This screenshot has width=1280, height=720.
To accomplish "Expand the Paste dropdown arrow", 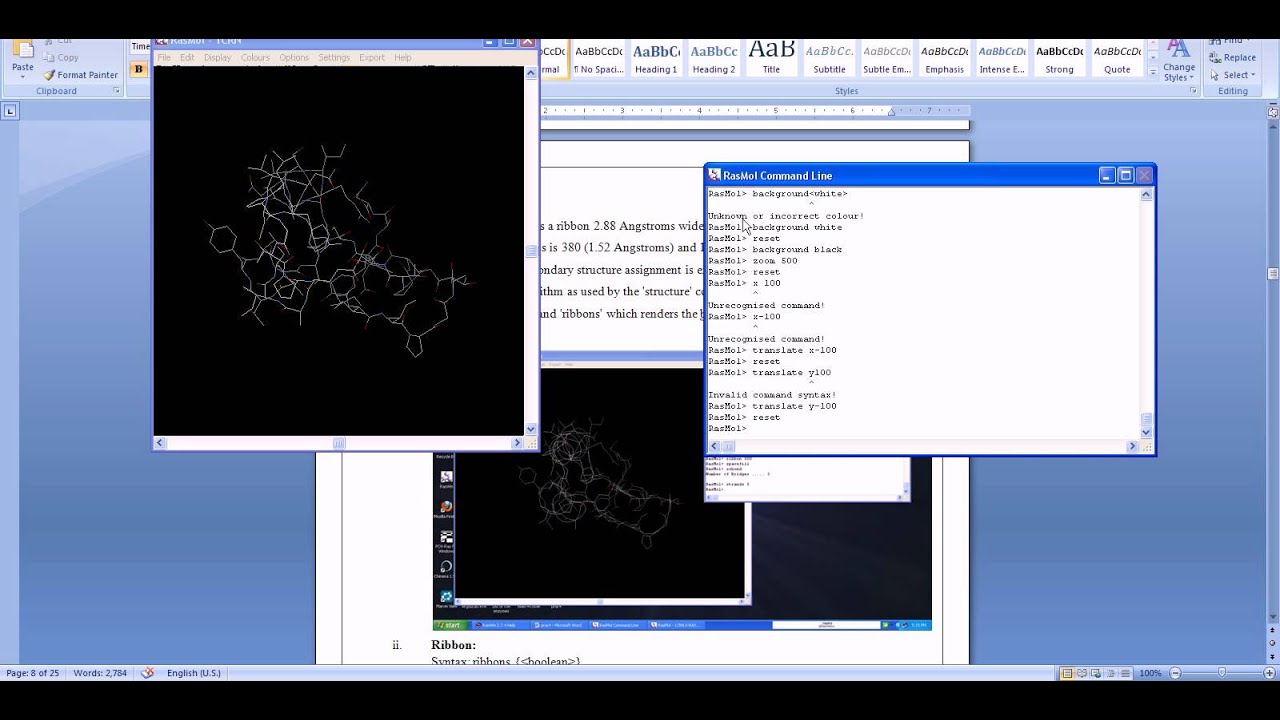I will (x=22, y=76).
